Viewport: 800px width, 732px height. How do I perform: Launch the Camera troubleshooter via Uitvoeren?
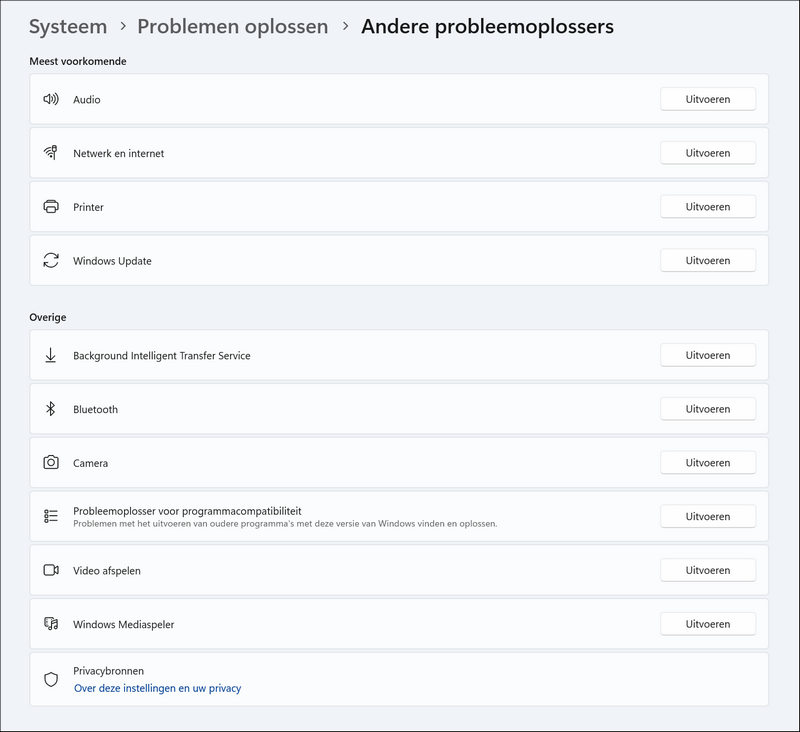coord(707,463)
